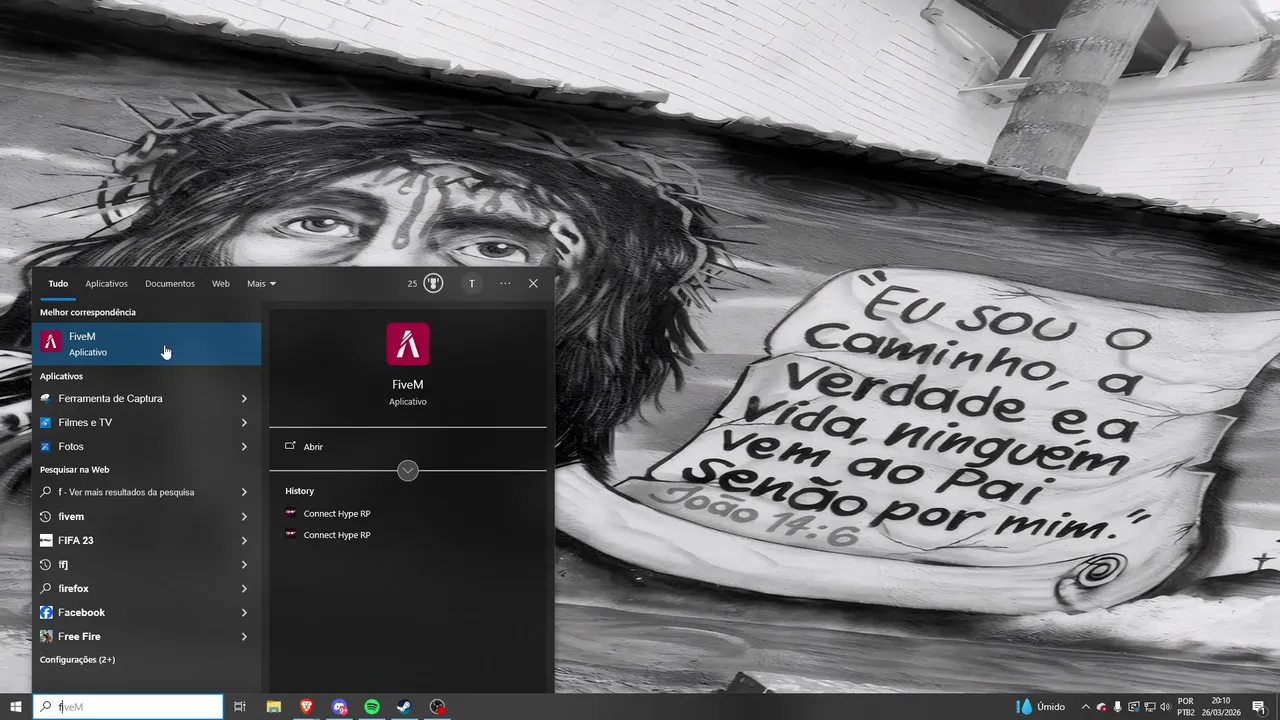
Task: Click the Pesquisar na Web heading
Action: coord(74,469)
